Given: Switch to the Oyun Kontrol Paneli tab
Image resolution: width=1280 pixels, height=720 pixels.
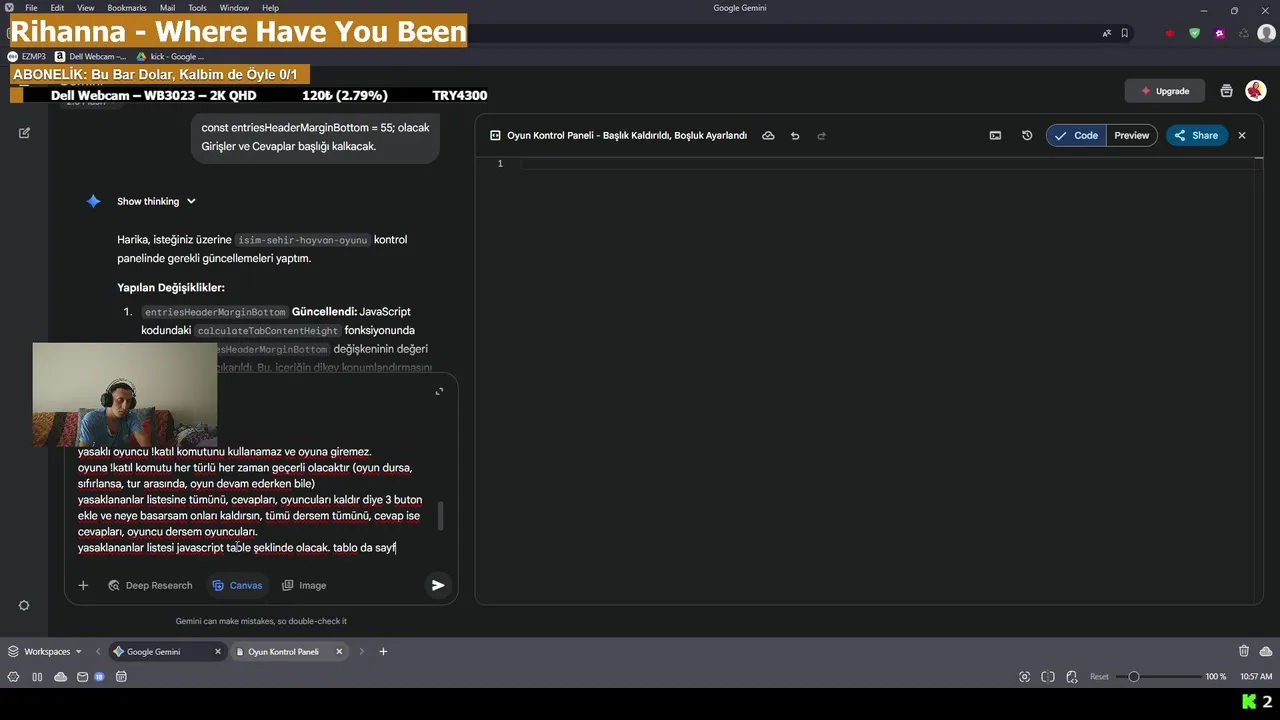Looking at the screenshot, I should 288,651.
